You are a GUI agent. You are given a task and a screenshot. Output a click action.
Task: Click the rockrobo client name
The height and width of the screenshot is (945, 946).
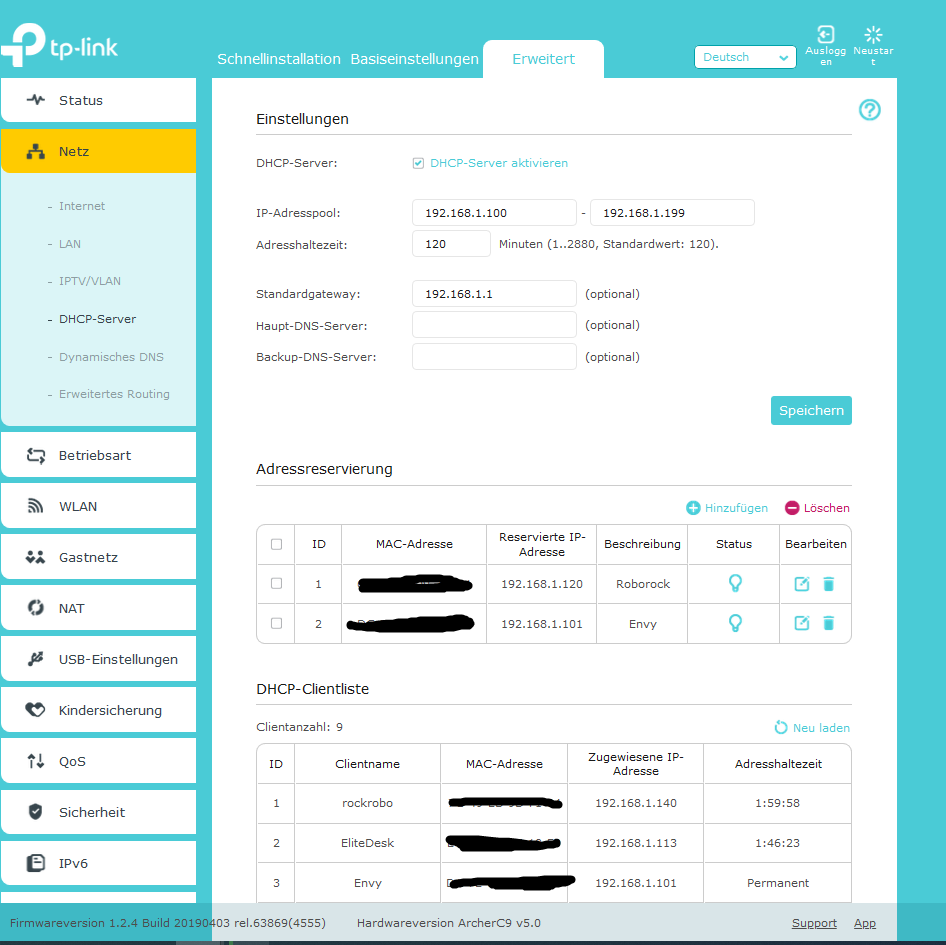tap(367, 803)
